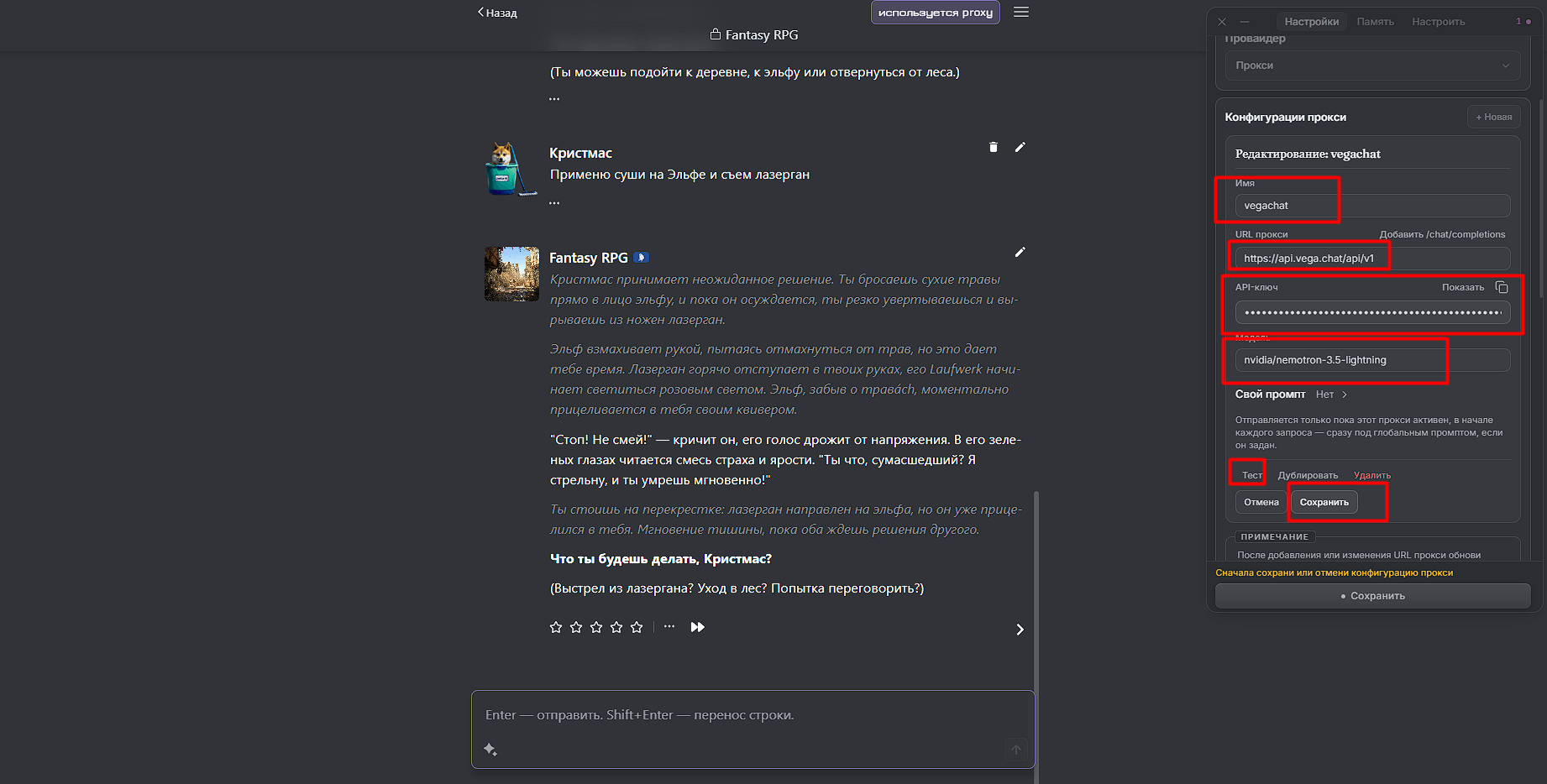Cancel editing with the Отмена button

pos(1261,502)
